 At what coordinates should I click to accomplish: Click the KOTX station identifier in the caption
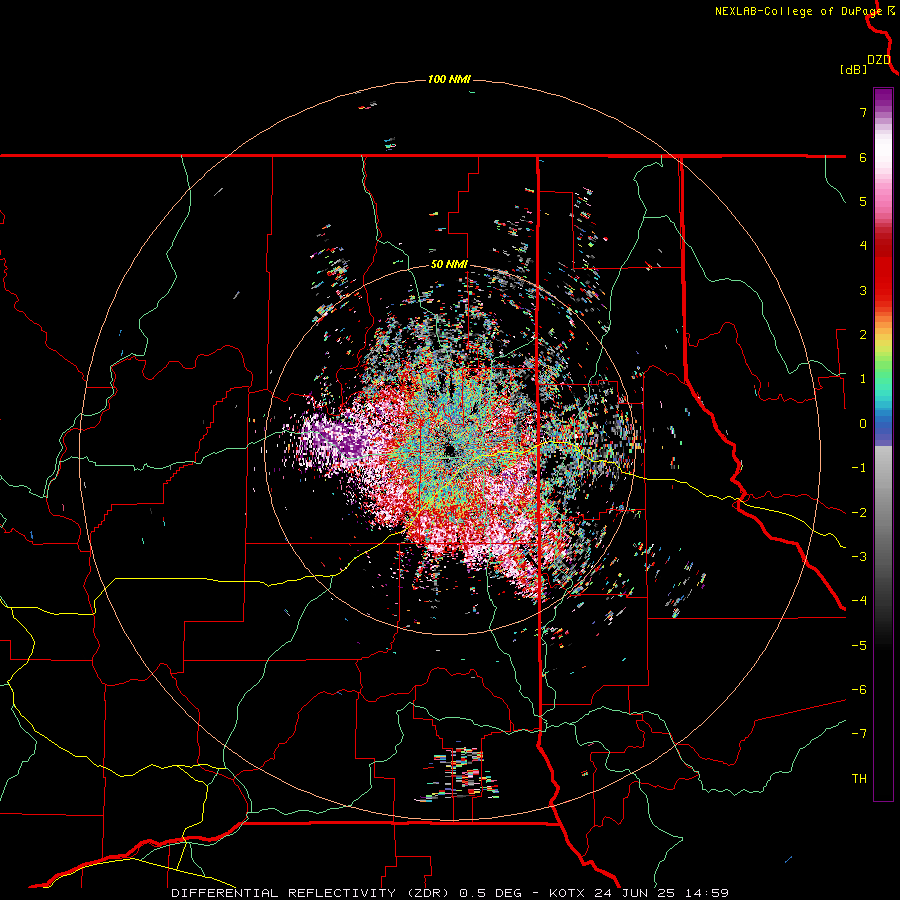(x=567, y=893)
